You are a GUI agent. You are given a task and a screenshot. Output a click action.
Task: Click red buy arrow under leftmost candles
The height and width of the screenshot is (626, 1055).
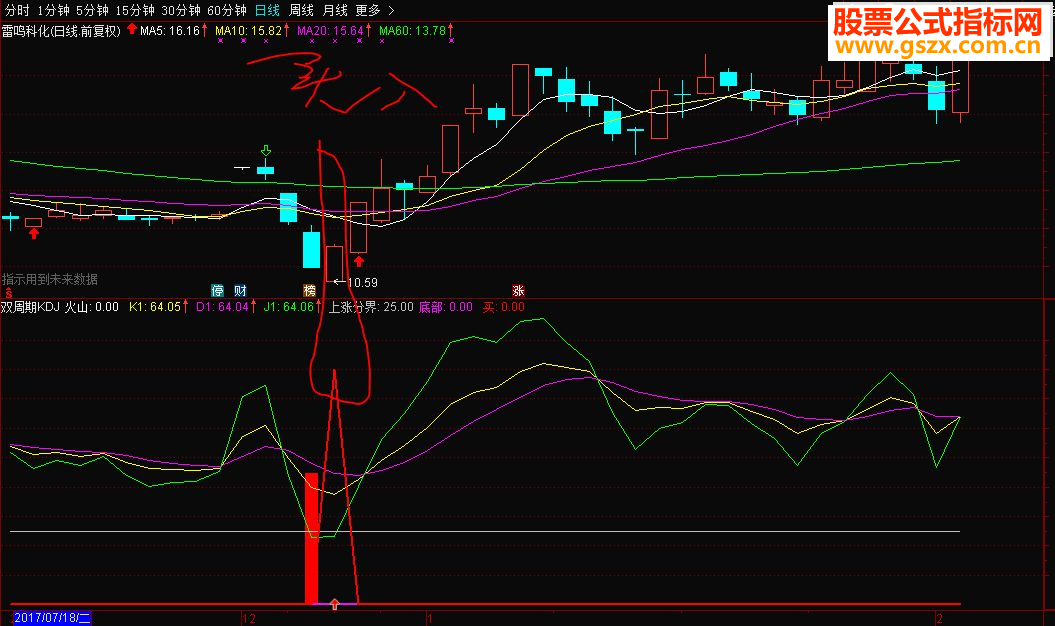[x=34, y=234]
